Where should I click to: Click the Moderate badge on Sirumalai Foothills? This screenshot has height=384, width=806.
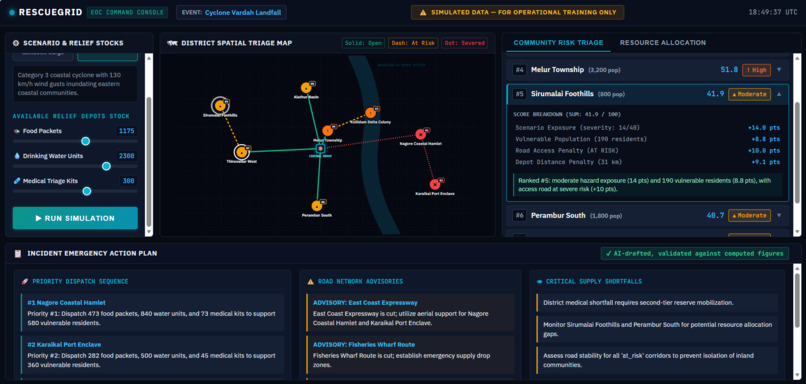[x=749, y=94]
